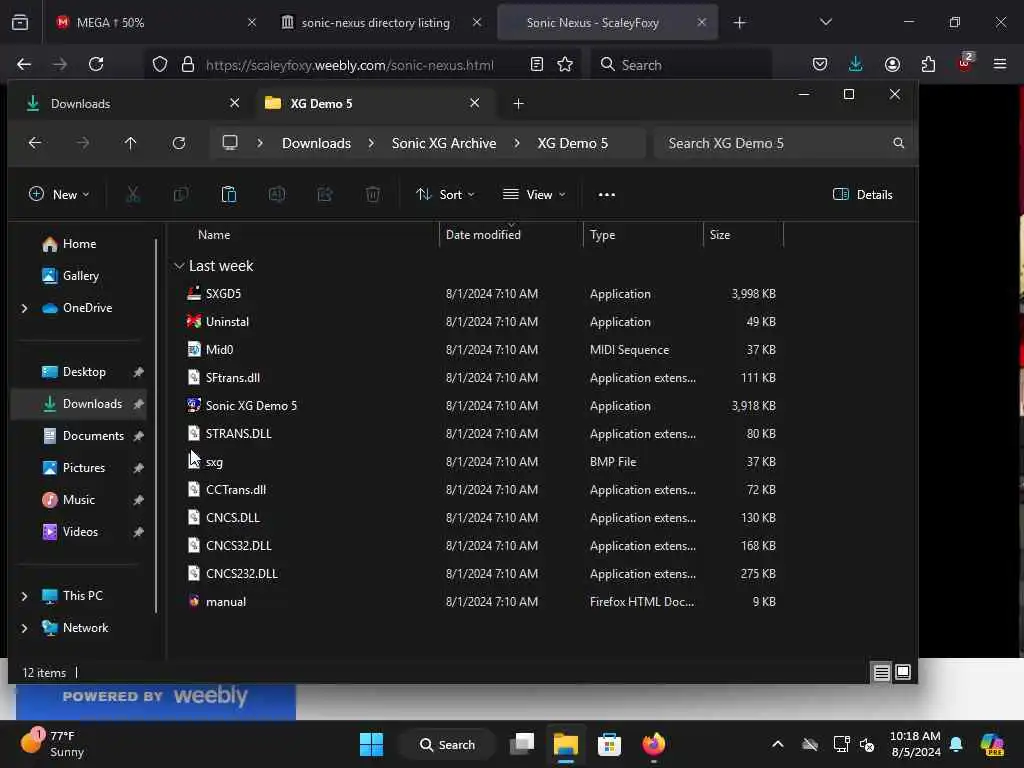The height and width of the screenshot is (768, 1024).
Task: Click the Save to Pocket icon
Action: pyautogui.click(x=820, y=64)
